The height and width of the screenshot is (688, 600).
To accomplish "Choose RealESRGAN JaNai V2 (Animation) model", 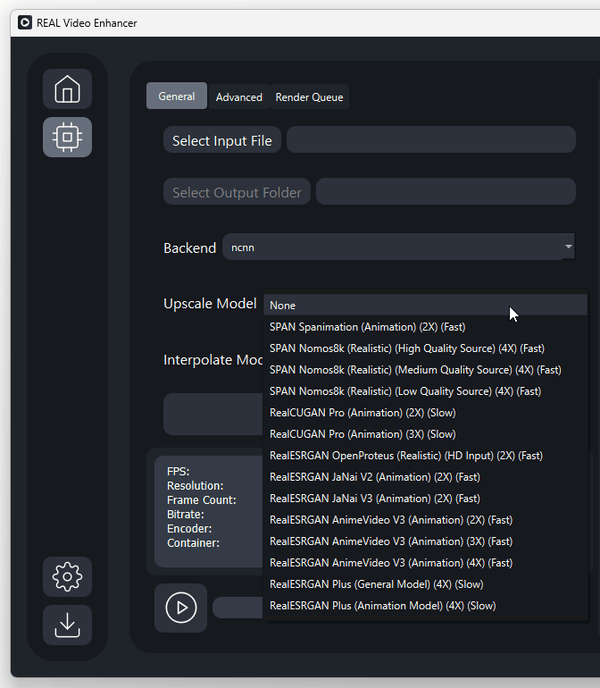I will [x=425, y=477].
